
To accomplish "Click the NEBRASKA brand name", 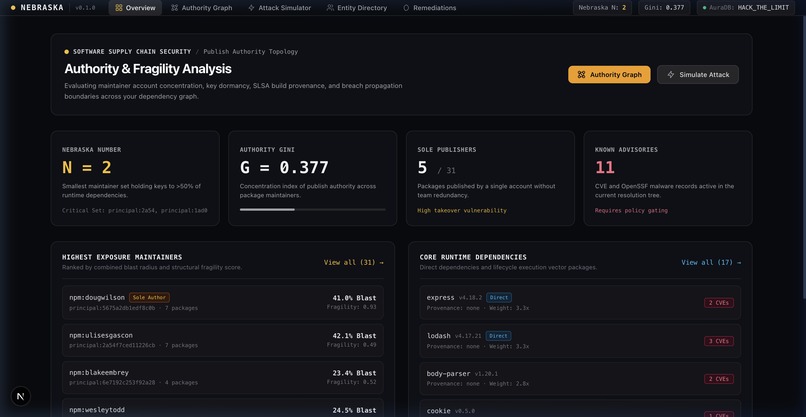I will [42, 8].
